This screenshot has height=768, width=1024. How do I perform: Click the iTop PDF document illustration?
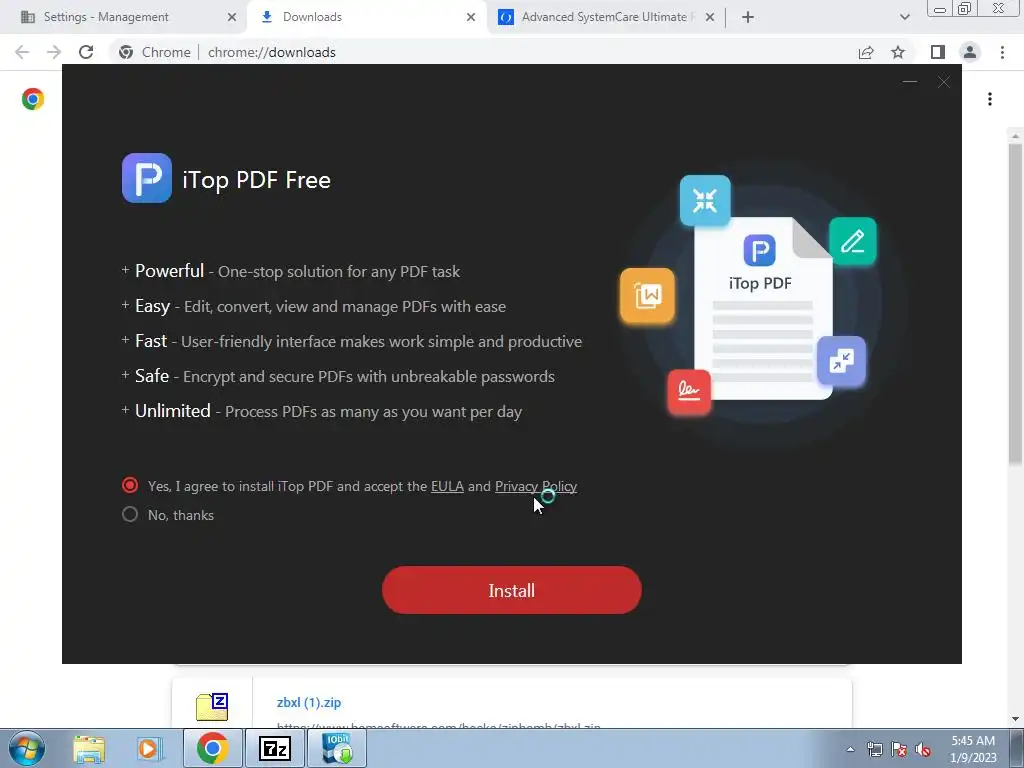click(x=763, y=308)
